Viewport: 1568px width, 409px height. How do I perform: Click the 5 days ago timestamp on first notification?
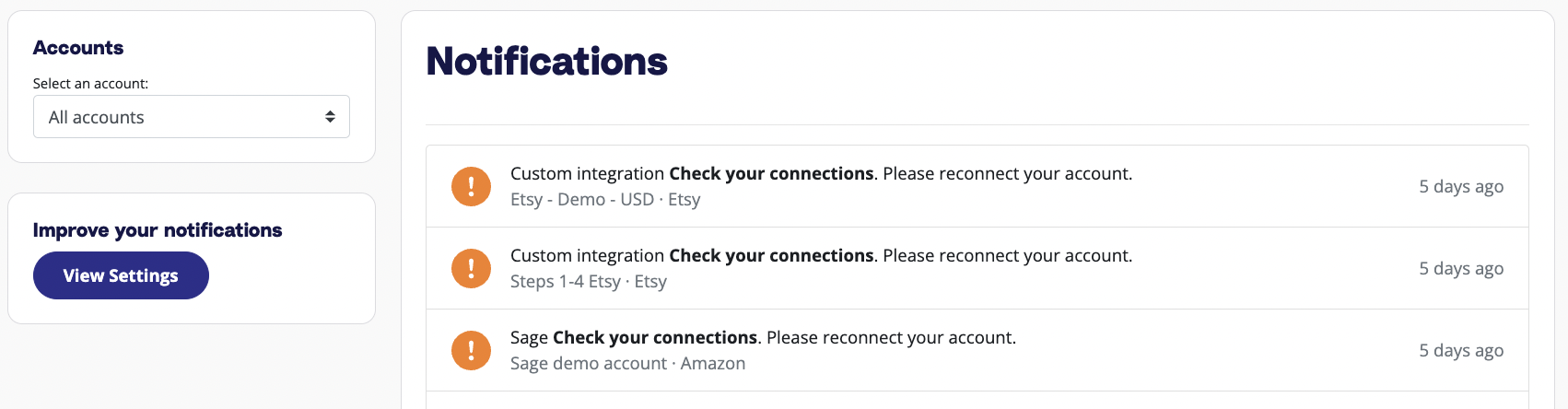(1461, 186)
